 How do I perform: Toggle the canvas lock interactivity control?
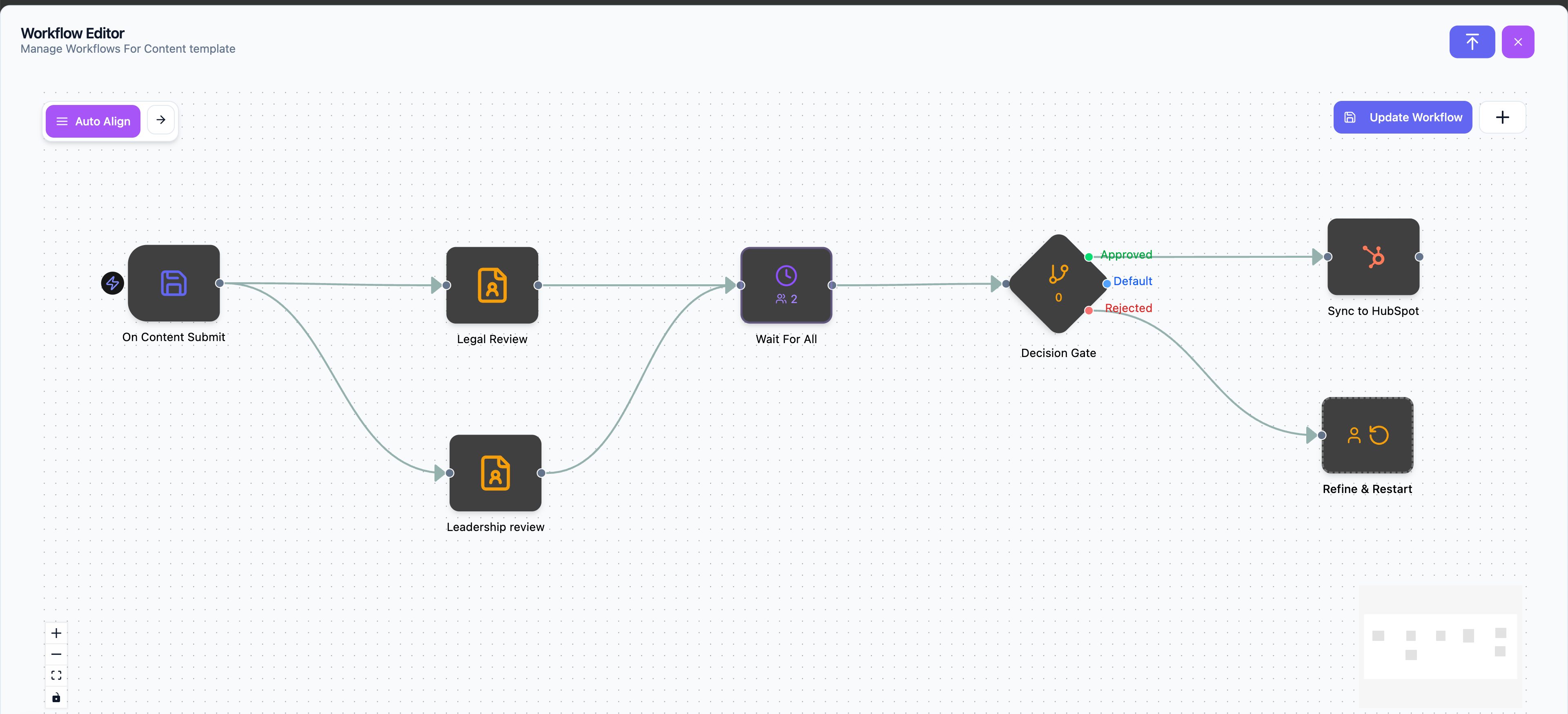(56, 697)
